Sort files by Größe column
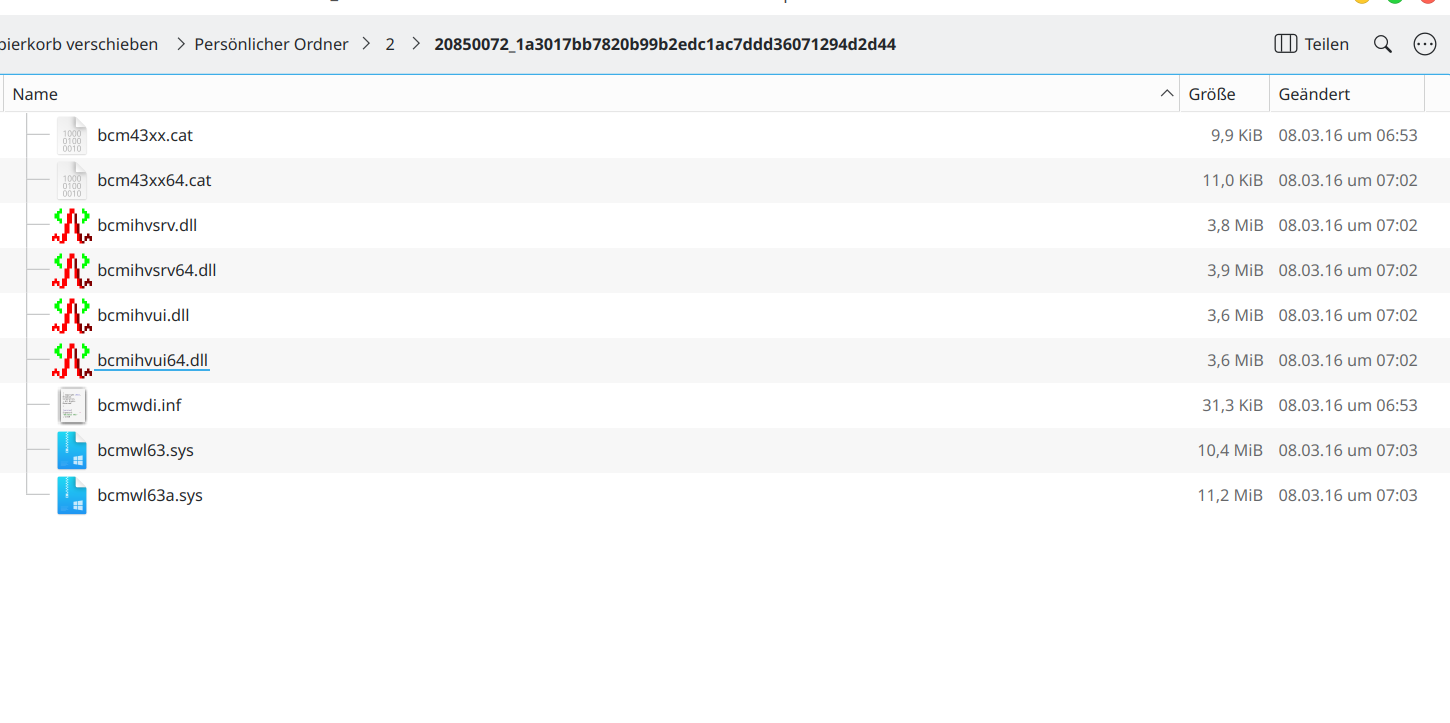Viewport: 1450px width, 723px height. tap(1212, 94)
